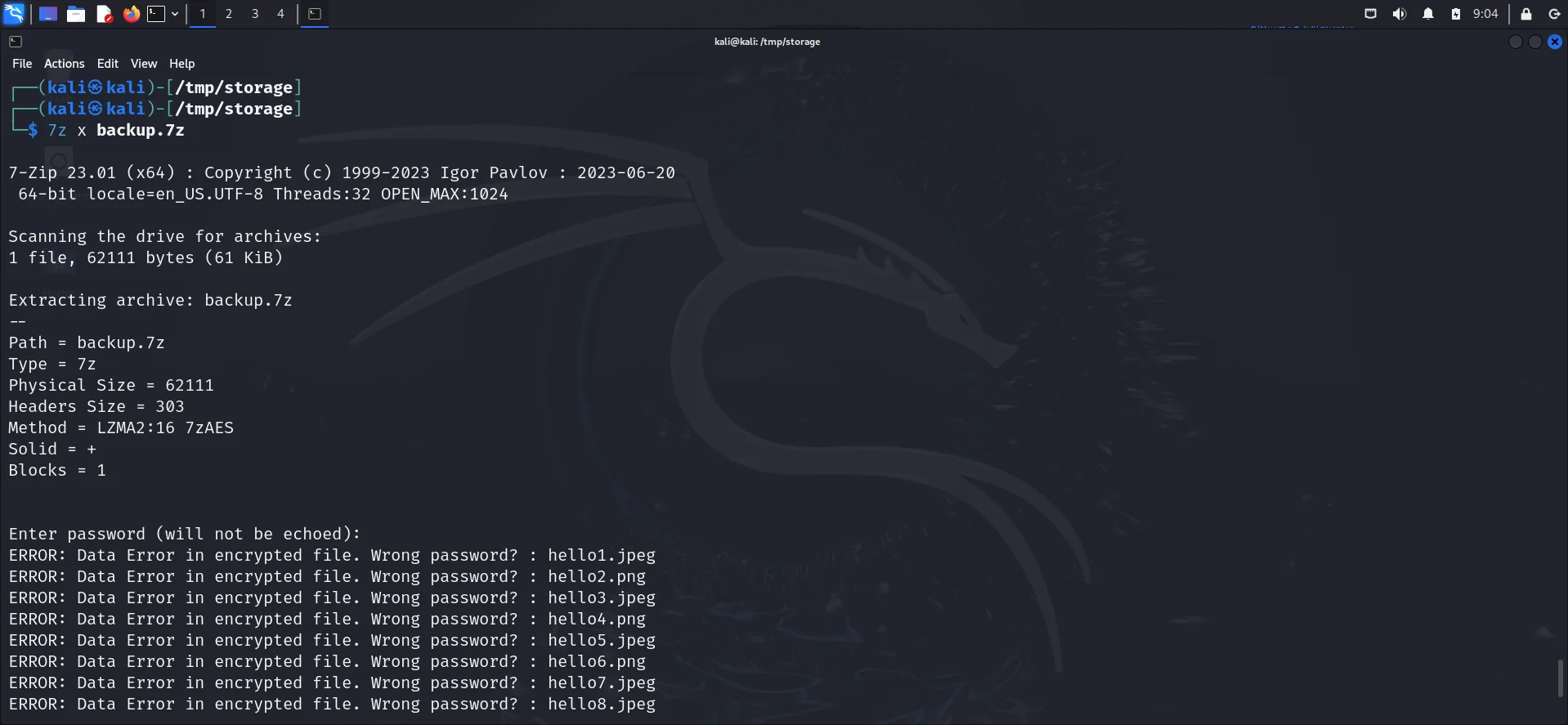Click the terminal vertical scrollbar handle
Screen dimensions: 1568x725
coord(1560,678)
